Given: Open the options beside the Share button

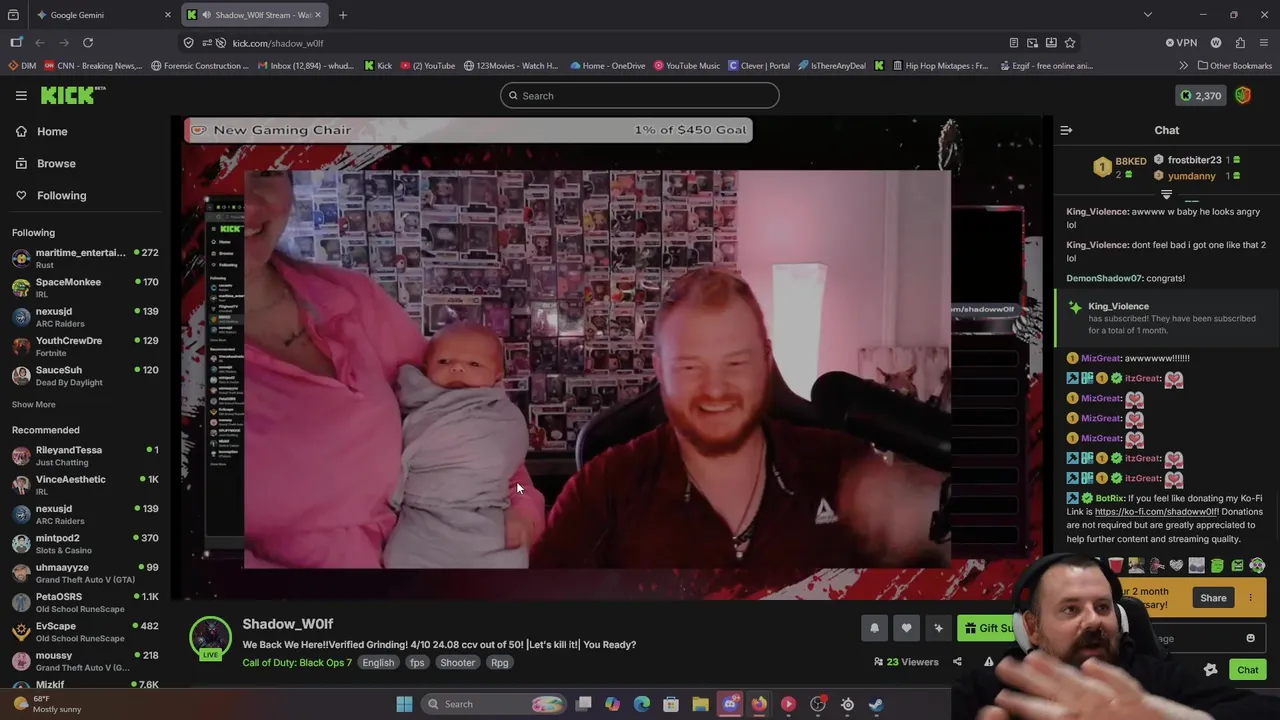Looking at the screenshot, I should coord(1250,598).
